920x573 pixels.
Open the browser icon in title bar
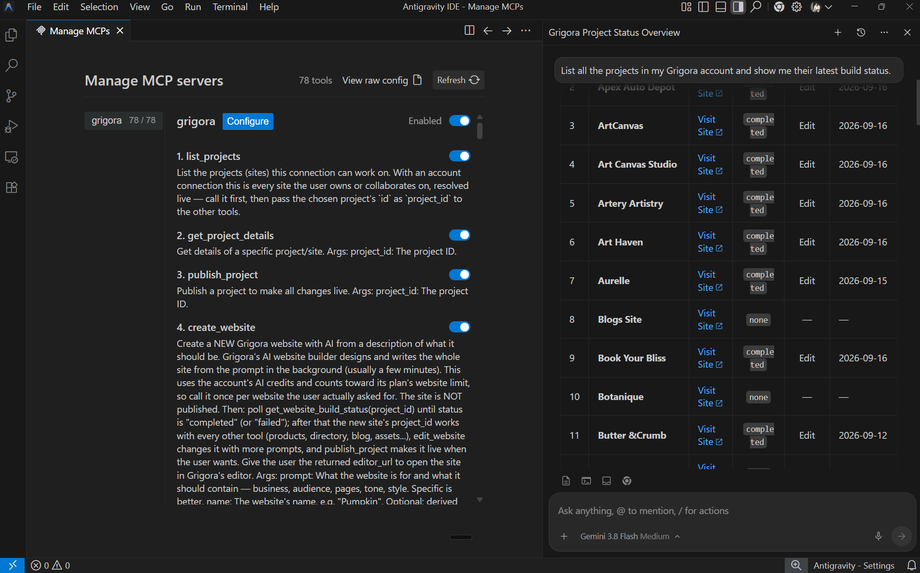[779, 7]
